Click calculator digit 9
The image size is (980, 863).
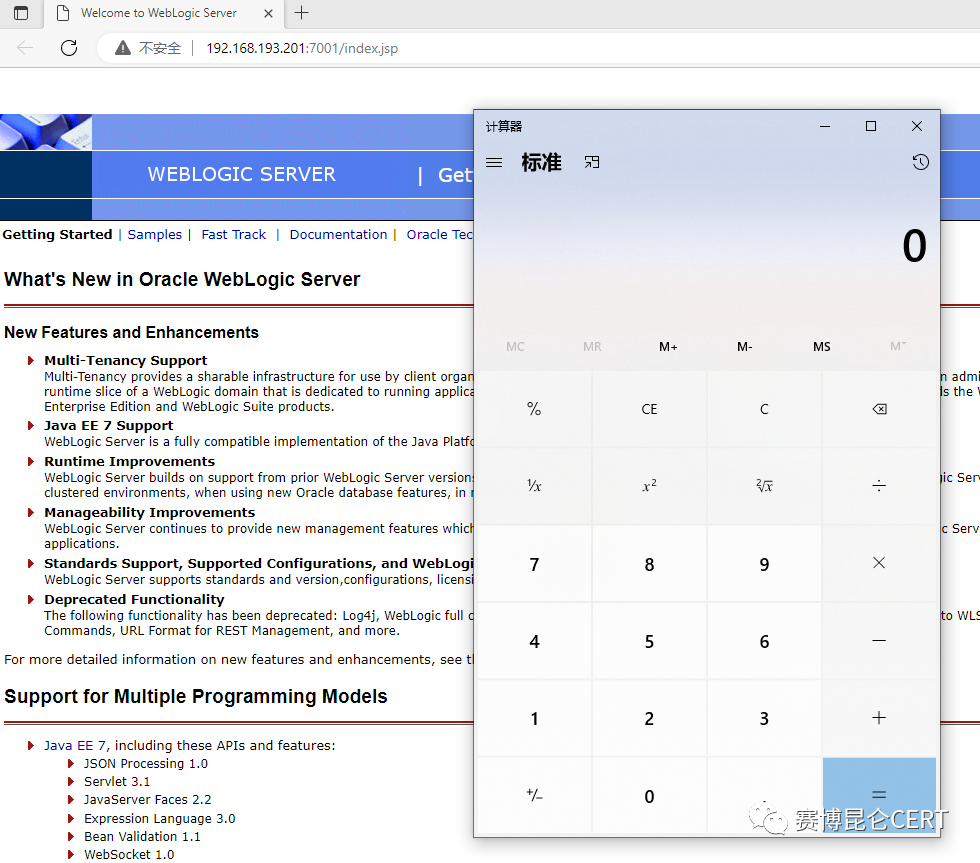764,564
